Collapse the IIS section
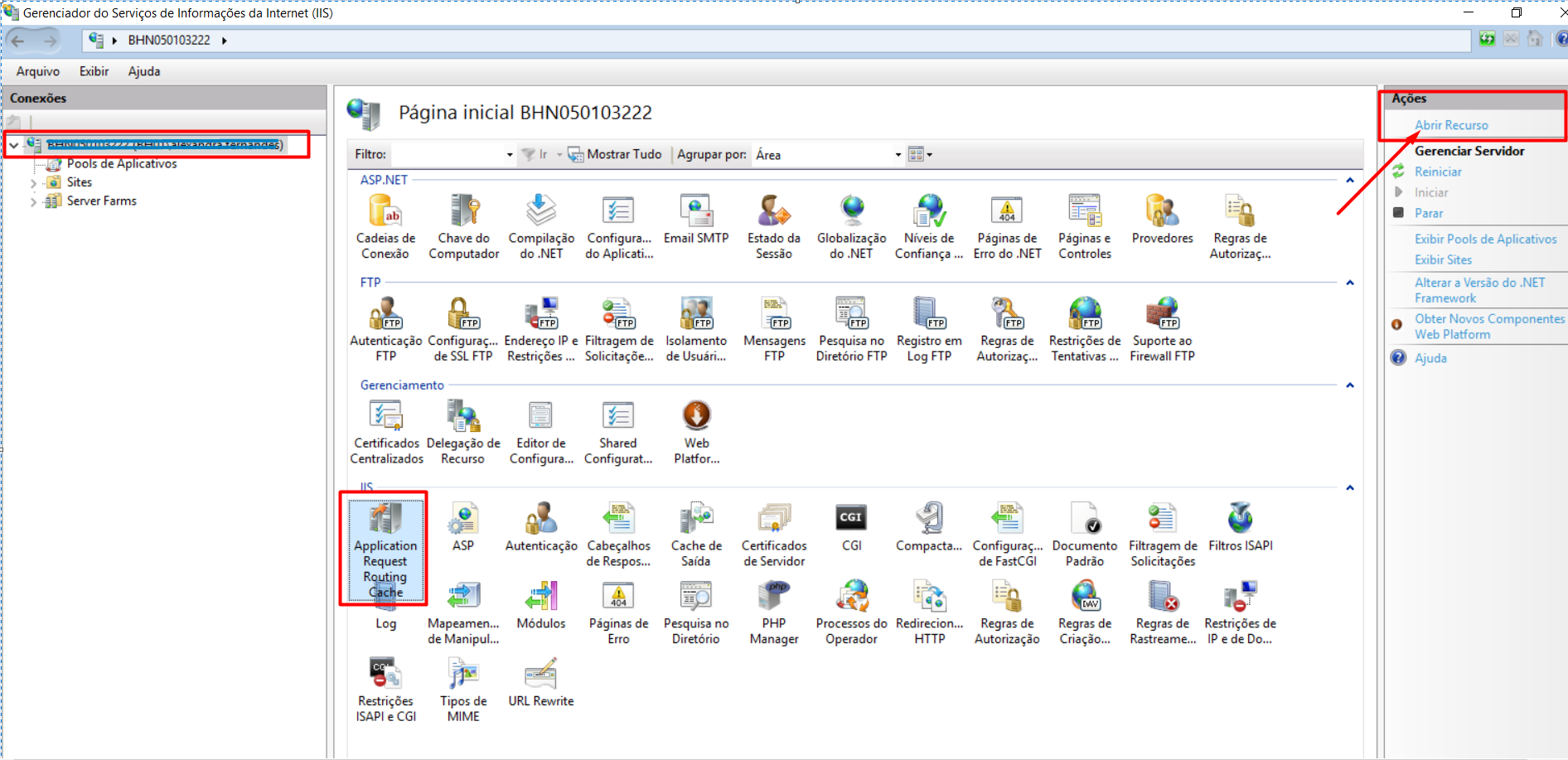Screen dimensions: 1568x760 click(1350, 488)
